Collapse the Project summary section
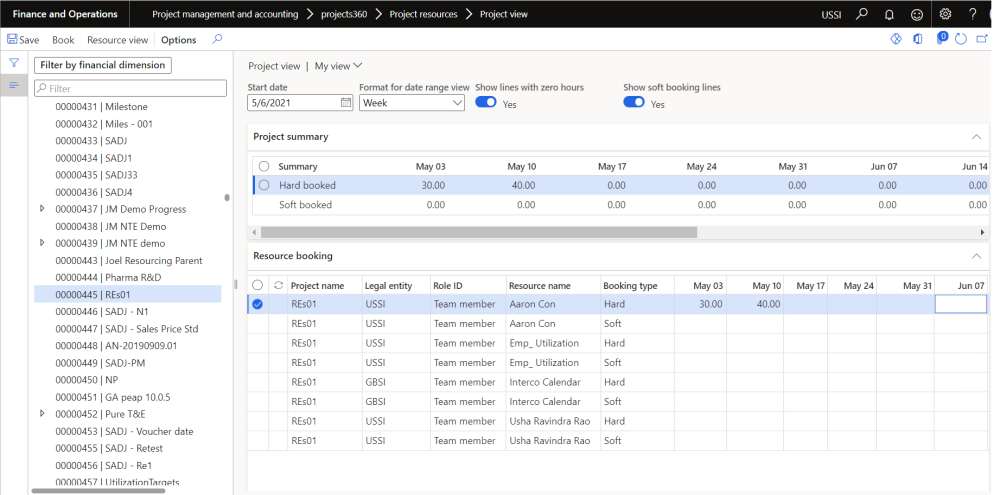1000x495 pixels. pos(976,136)
